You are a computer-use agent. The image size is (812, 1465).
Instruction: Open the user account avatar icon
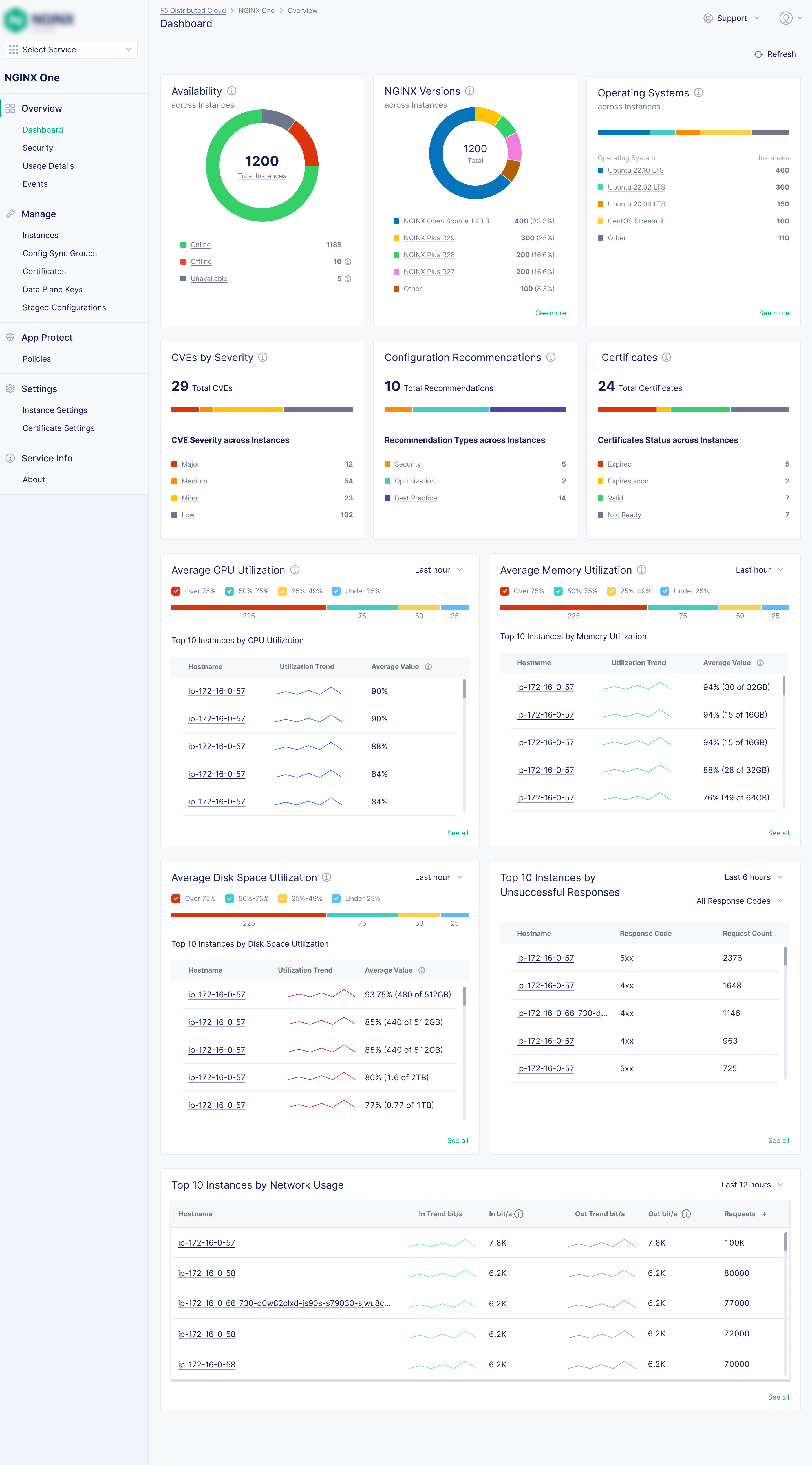[x=785, y=18]
